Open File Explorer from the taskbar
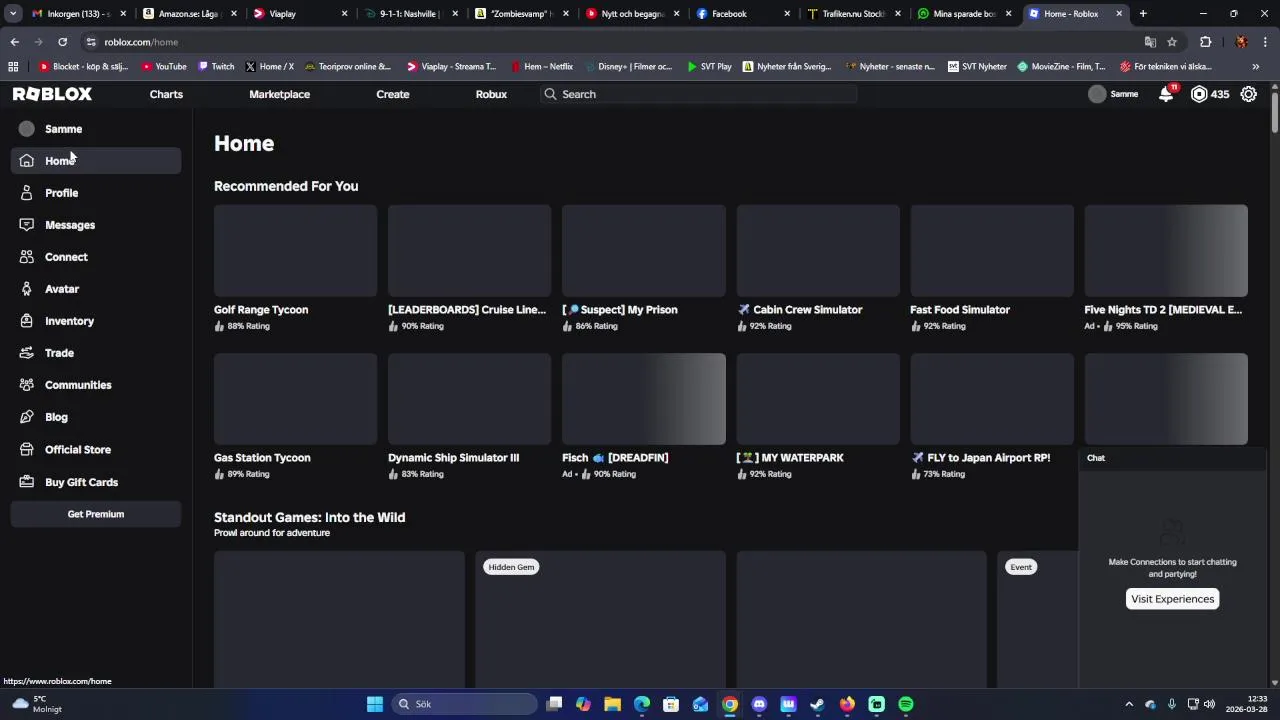The image size is (1280, 720). [613, 704]
